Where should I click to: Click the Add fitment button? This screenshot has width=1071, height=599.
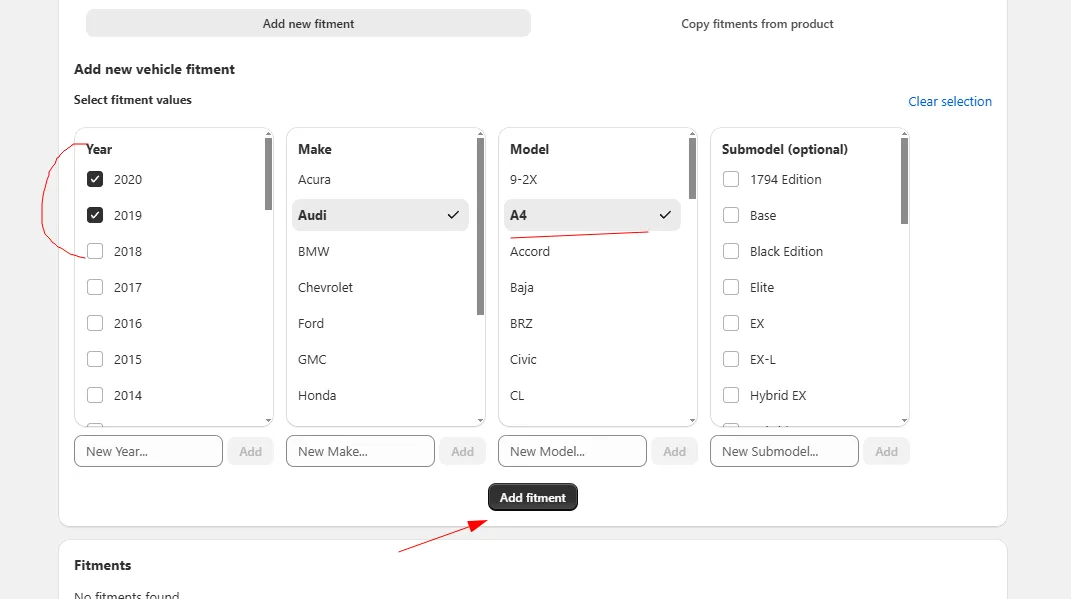(x=532, y=498)
